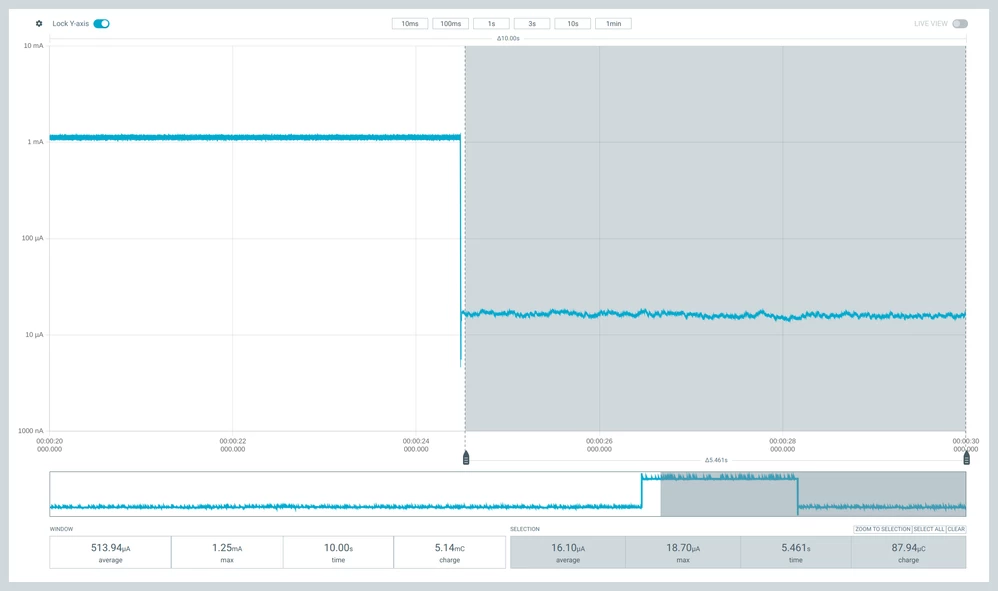998x591 pixels.
Task: Click the Δ10.00s window span label
Action: tap(508, 39)
